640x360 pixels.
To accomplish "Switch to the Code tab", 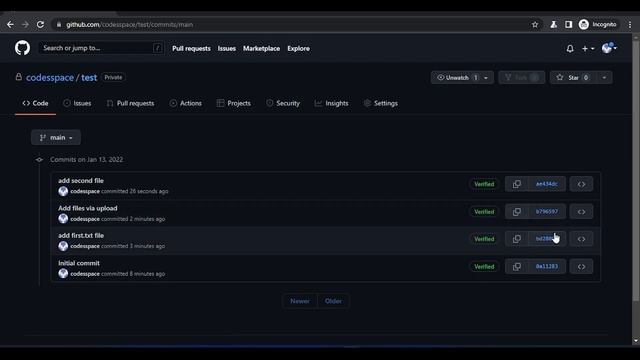I will point(36,103).
